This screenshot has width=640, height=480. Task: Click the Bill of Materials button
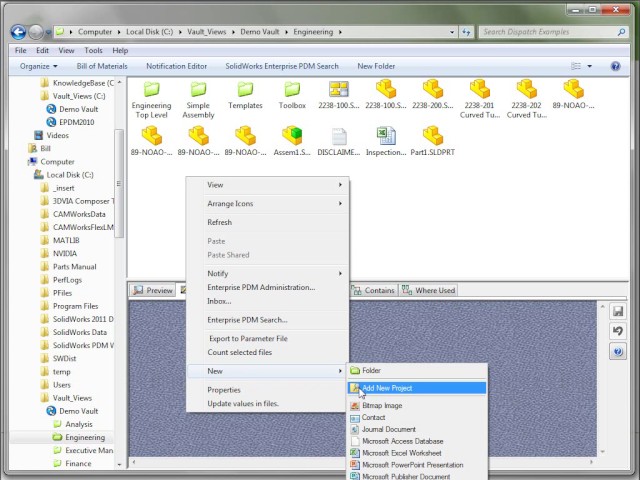pos(102,66)
